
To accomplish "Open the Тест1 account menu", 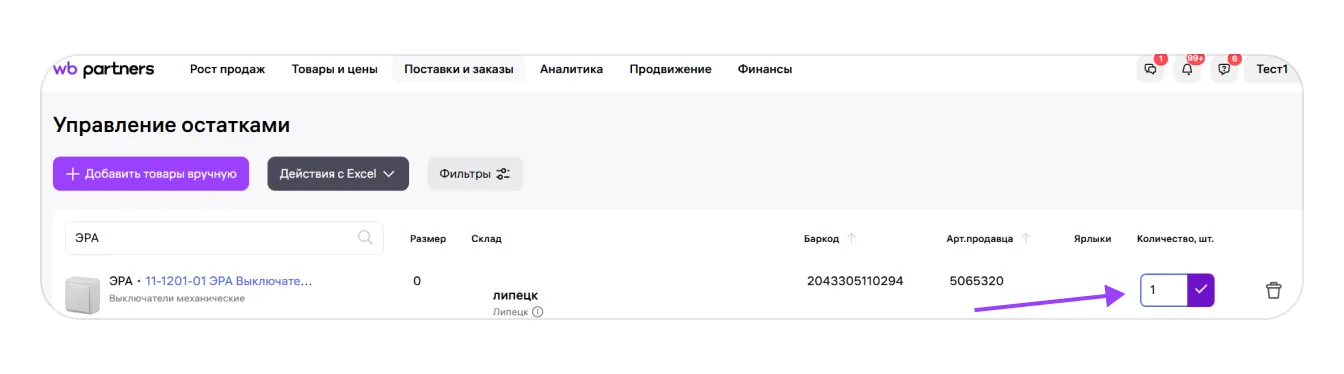I will coord(1272,69).
